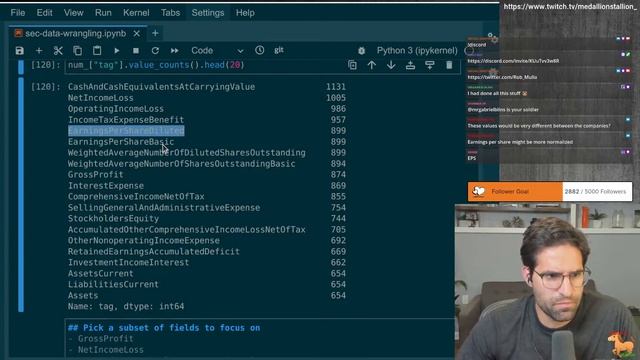Viewport: 640px width, 360px height.
Task: Click the 'Earnings per share might be more normalized' chat message
Action: [x=520, y=142]
